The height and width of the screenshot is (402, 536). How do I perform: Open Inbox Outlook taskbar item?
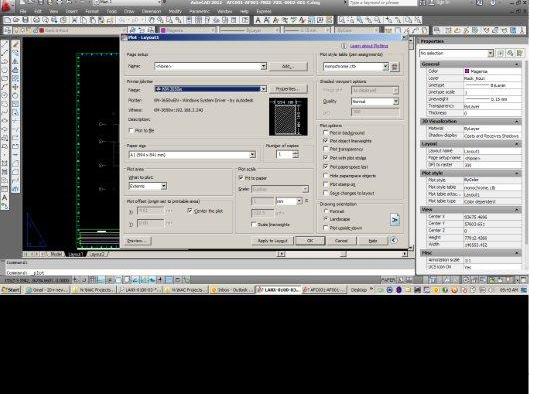(232, 290)
